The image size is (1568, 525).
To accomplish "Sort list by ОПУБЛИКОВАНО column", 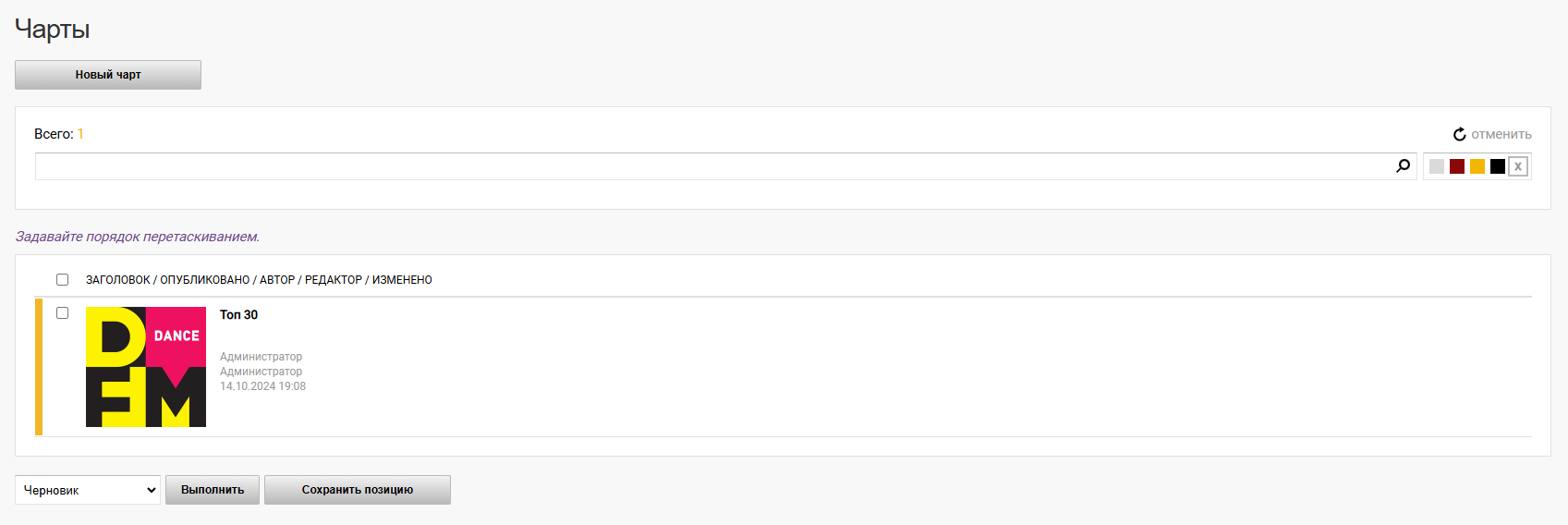I will [205, 280].
